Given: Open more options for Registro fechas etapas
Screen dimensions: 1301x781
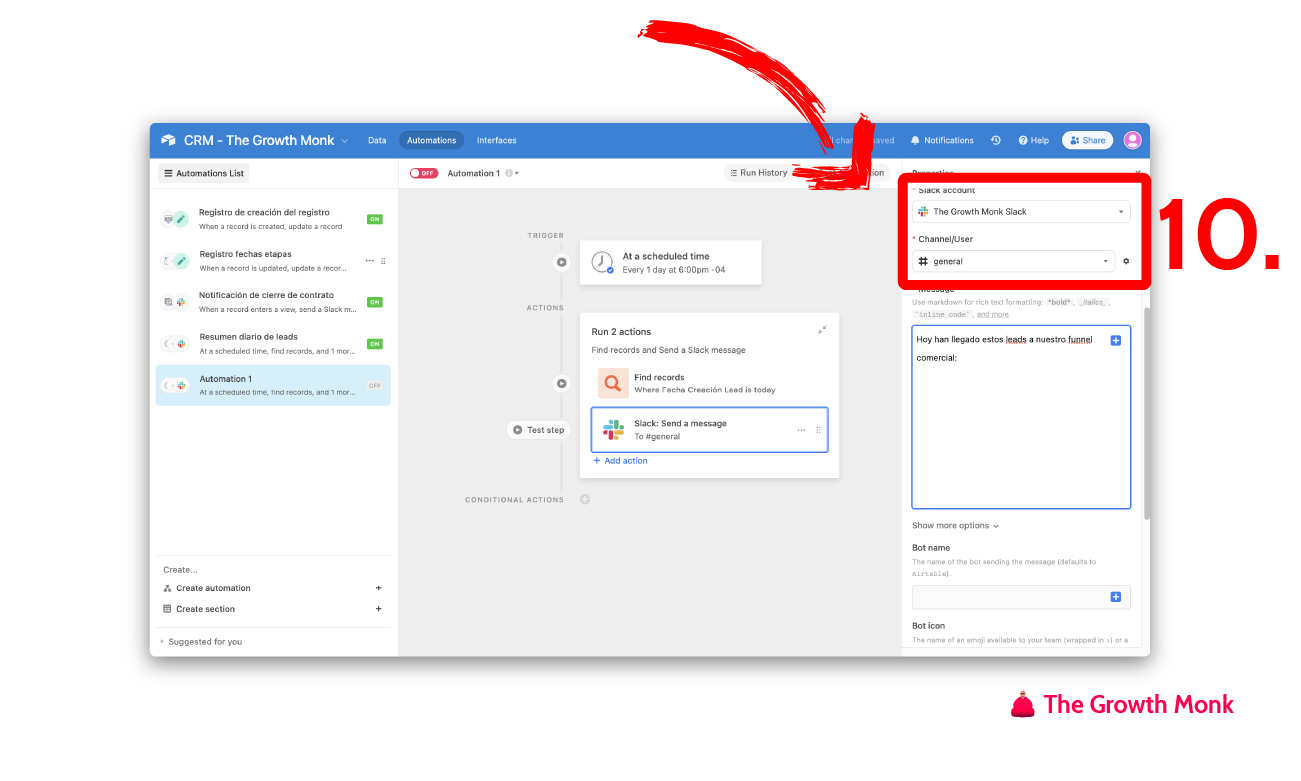Looking at the screenshot, I should click(369, 261).
